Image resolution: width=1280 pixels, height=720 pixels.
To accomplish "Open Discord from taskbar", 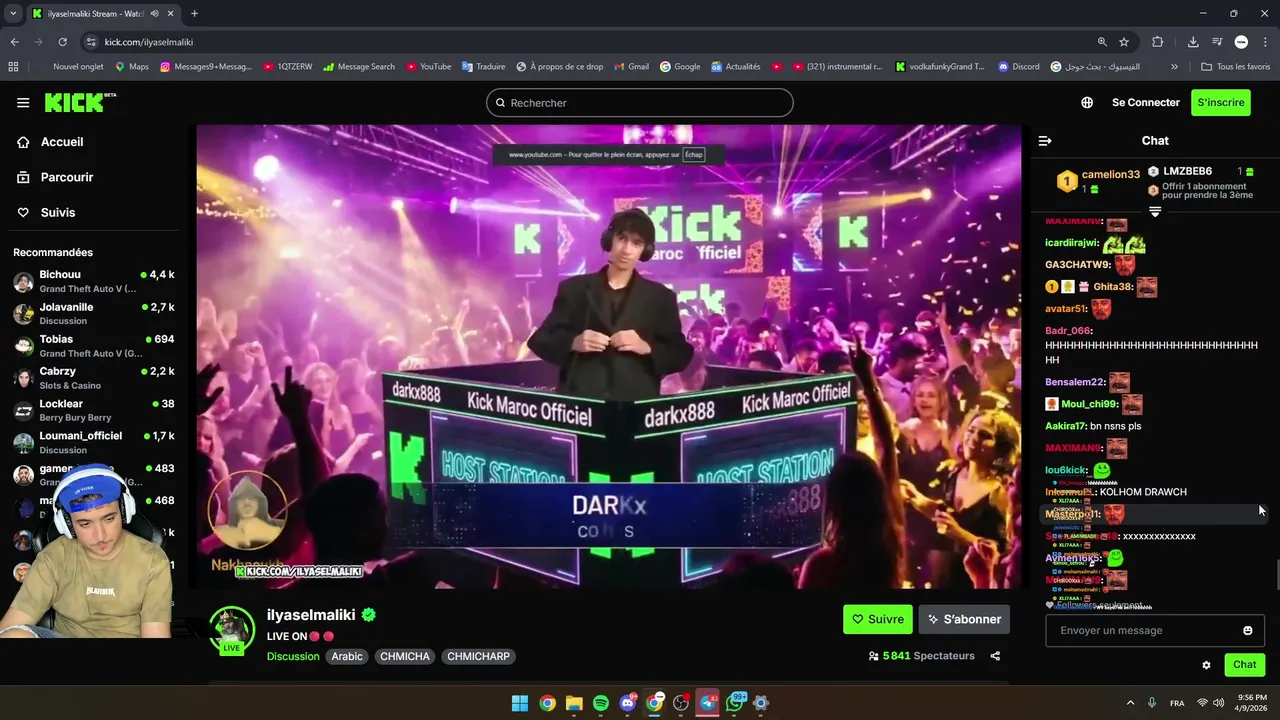I will point(627,703).
